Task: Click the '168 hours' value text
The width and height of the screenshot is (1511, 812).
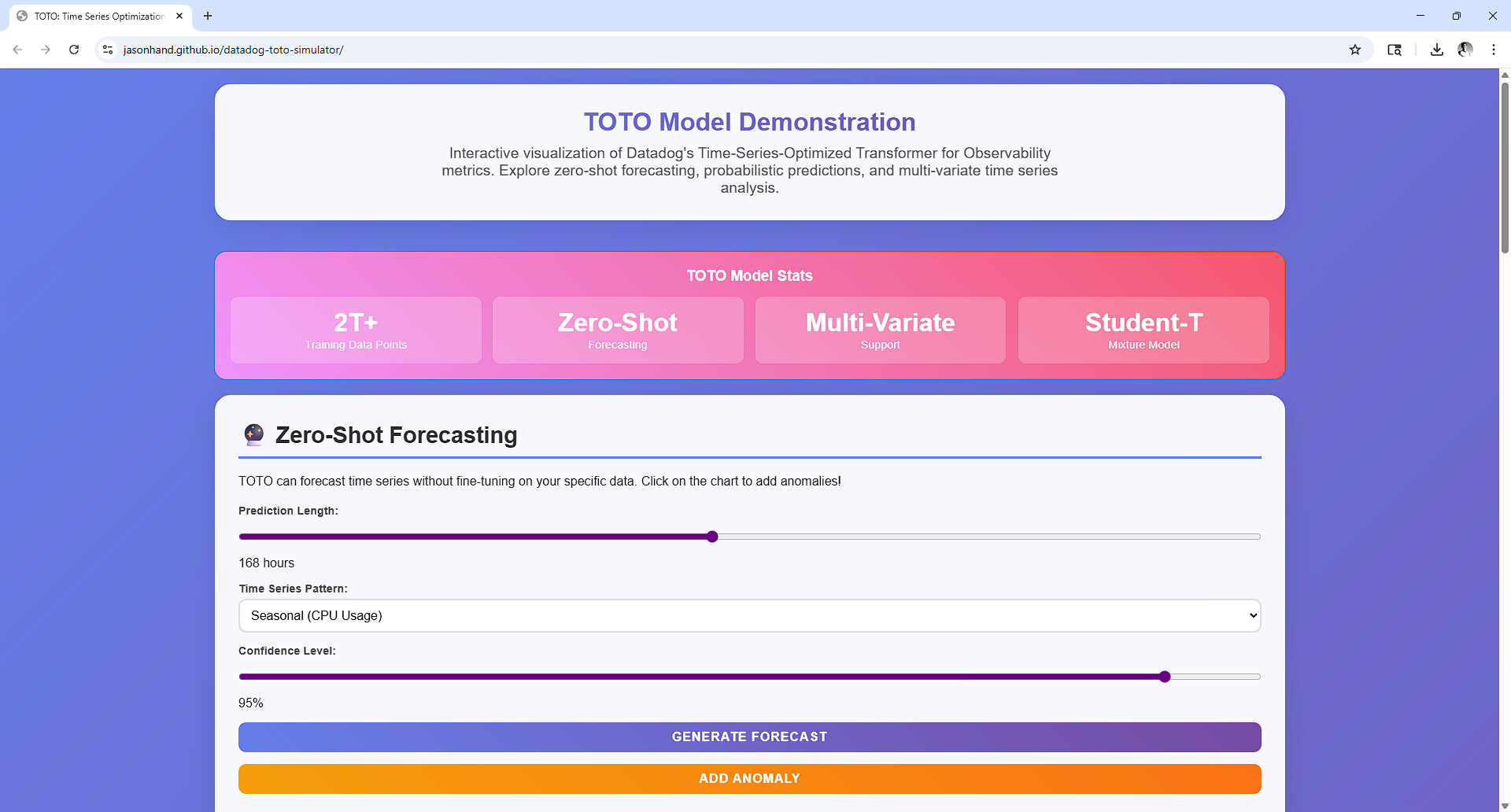Action: pos(267,563)
